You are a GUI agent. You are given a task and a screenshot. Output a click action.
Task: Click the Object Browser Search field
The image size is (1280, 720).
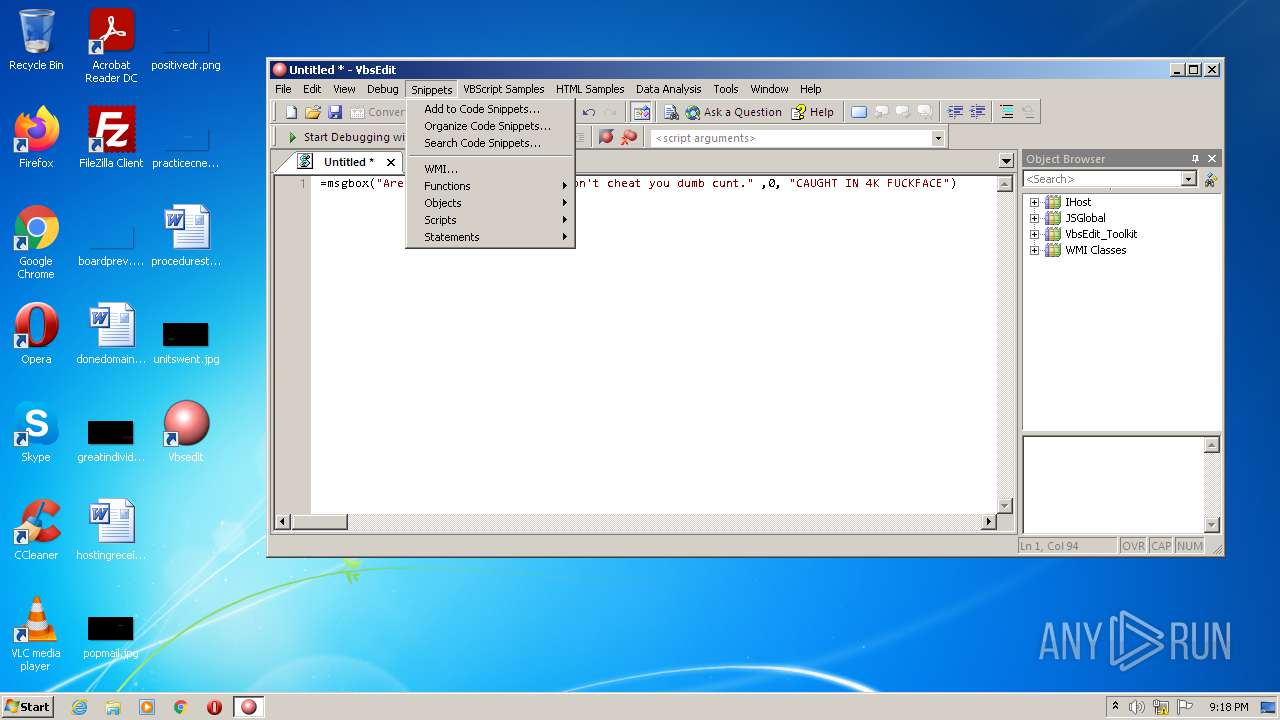point(1103,179)
